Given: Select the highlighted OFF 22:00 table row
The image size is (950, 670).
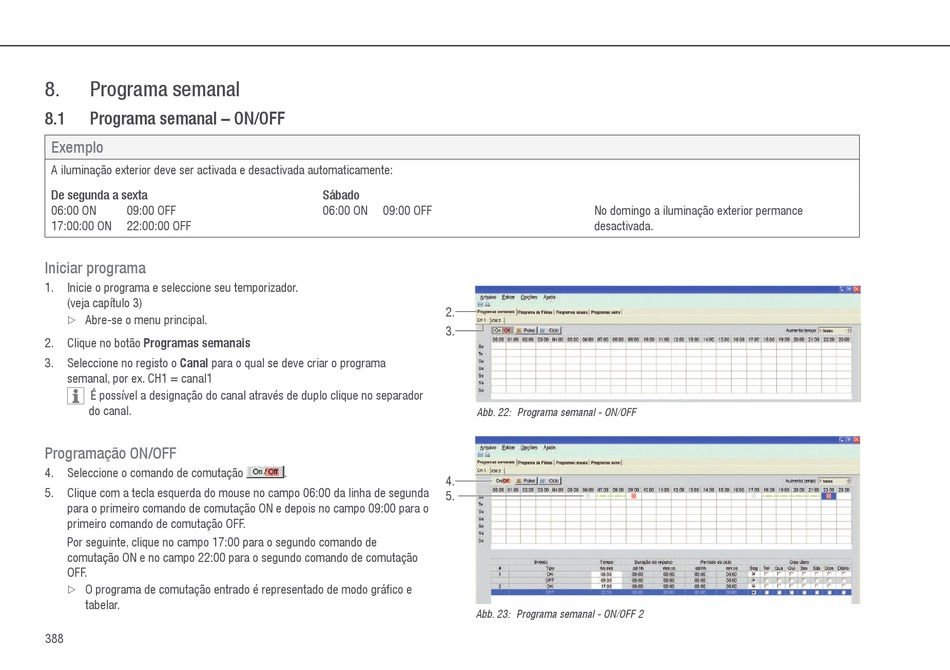Looking at the screenshot, I should pyautogui.click(x=671, y=592).
